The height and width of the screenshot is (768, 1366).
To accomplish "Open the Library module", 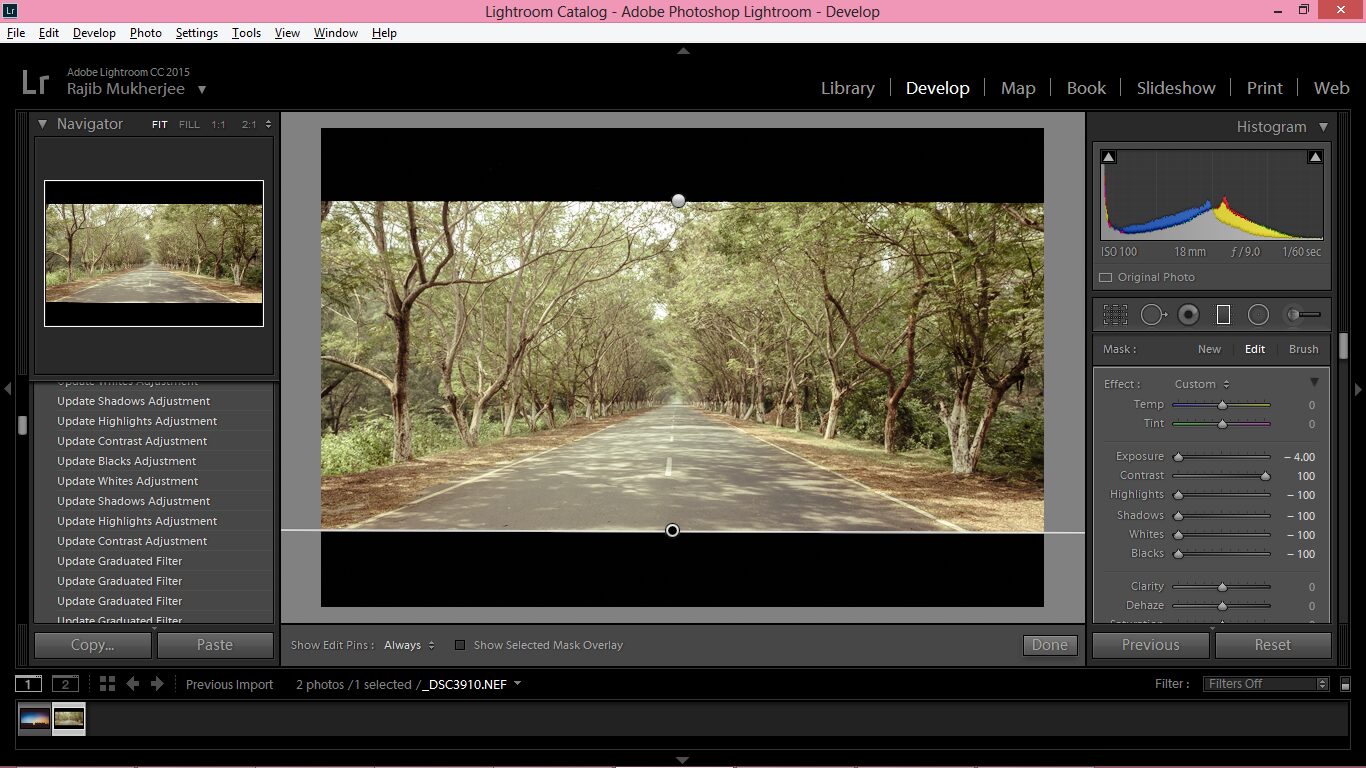I will point(848,88).
